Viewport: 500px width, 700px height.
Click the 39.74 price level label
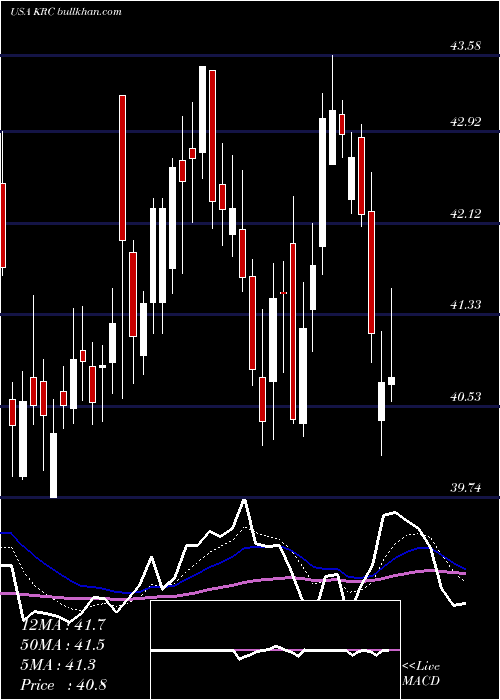466,488
